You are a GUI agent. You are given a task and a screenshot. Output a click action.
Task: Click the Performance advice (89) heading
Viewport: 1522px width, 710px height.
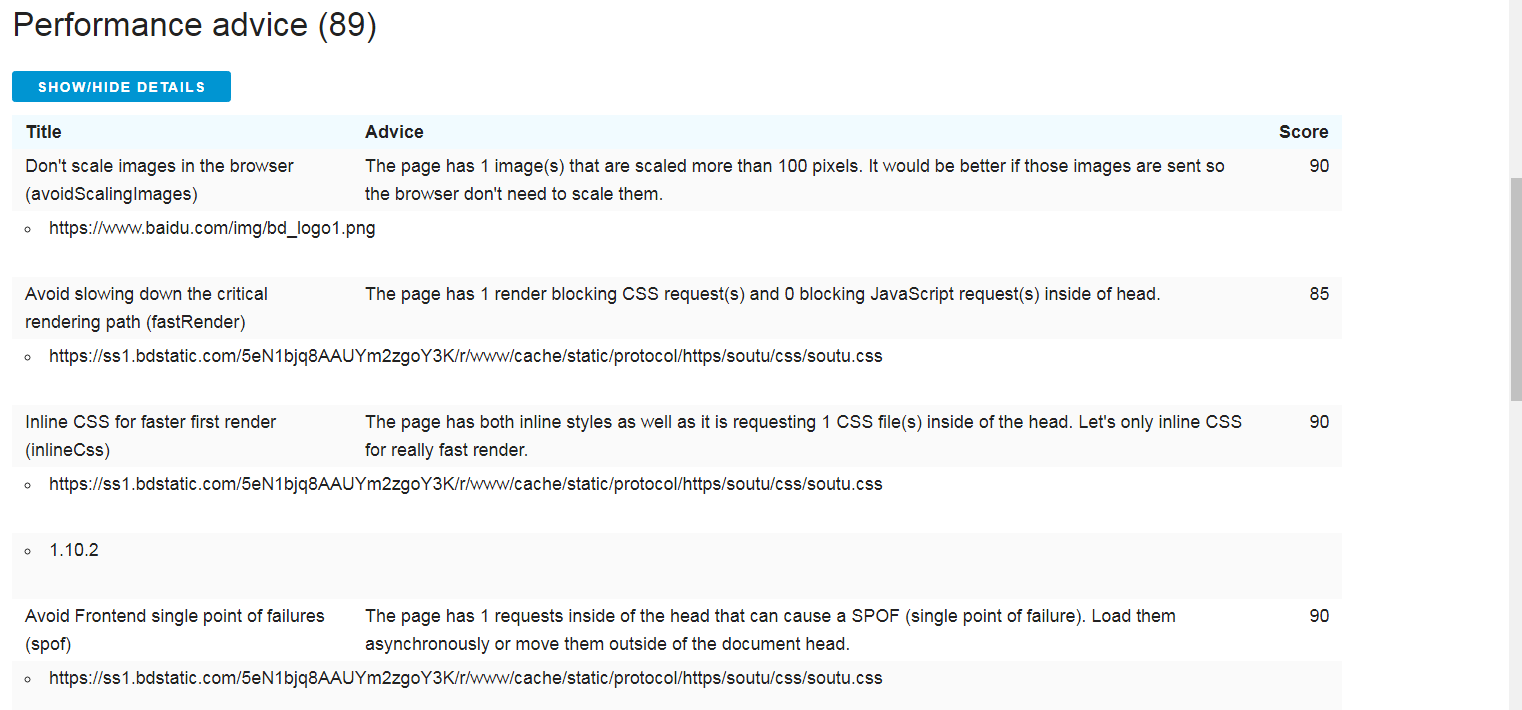194,25
